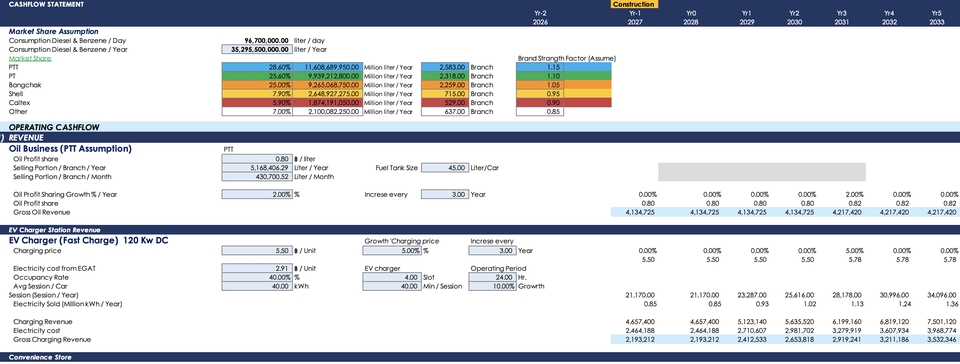Click the PTT 28.60% market share cell

257,67
